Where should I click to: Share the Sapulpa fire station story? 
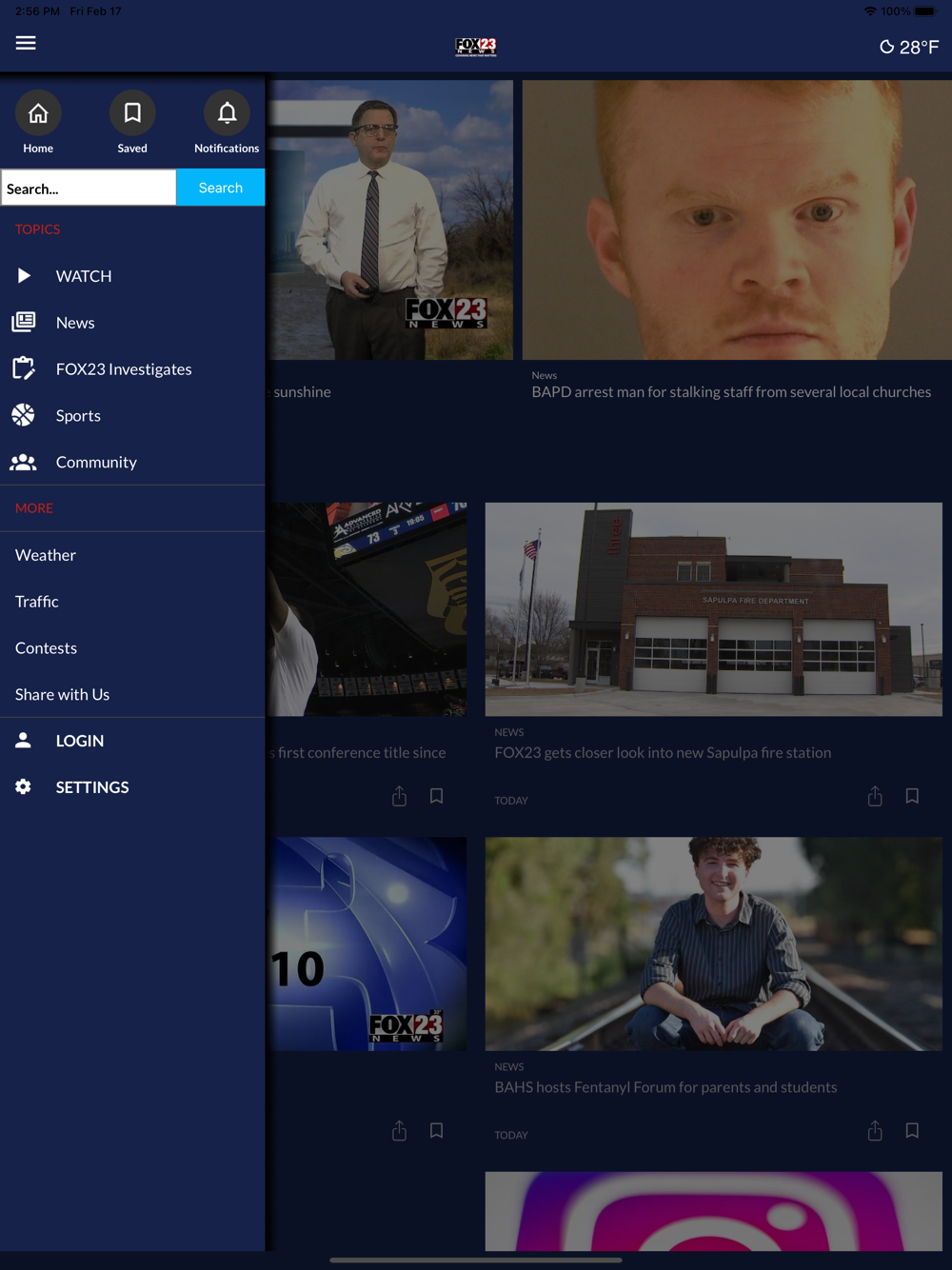[x=875, y=796]
